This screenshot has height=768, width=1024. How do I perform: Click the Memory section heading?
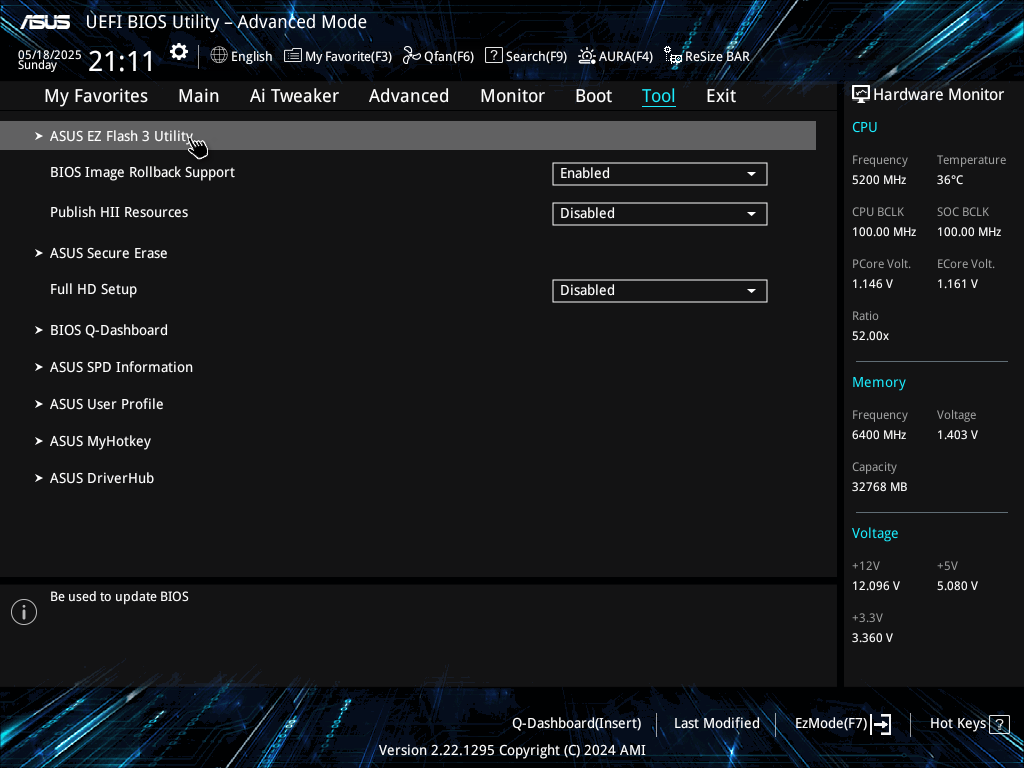pos(879,383)
